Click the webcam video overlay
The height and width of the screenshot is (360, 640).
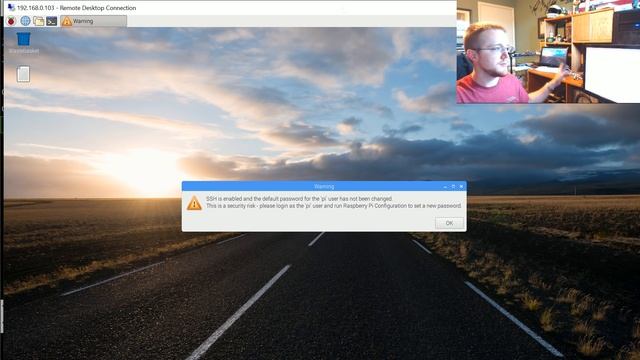pos(548,51)
